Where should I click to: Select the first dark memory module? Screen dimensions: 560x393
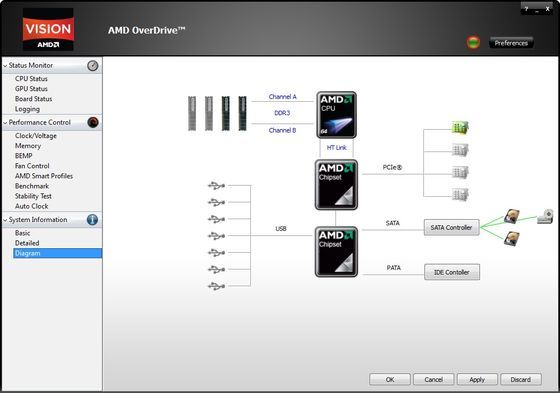(x=226, y=113)
